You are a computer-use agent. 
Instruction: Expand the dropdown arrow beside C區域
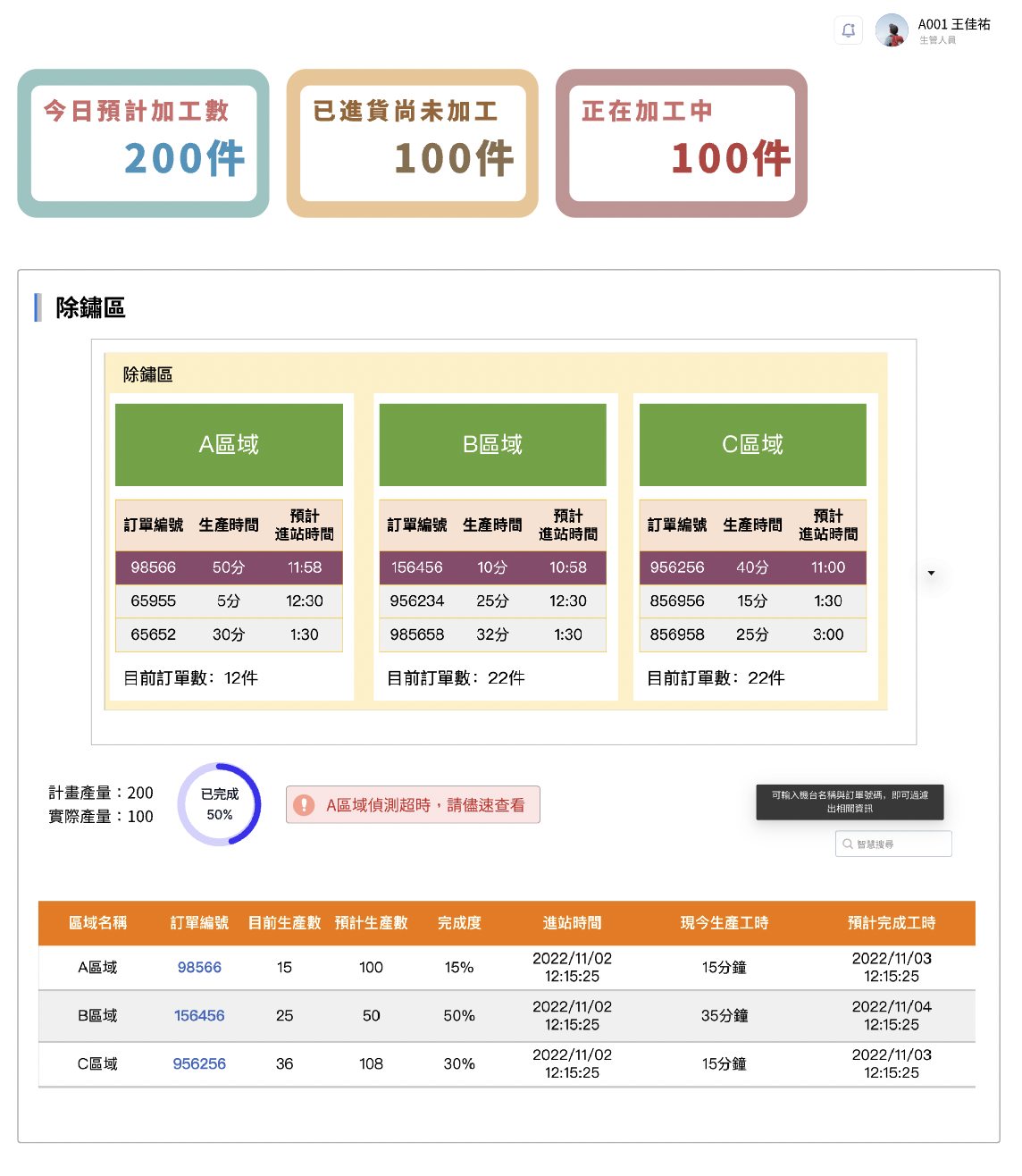click(931, 573)
